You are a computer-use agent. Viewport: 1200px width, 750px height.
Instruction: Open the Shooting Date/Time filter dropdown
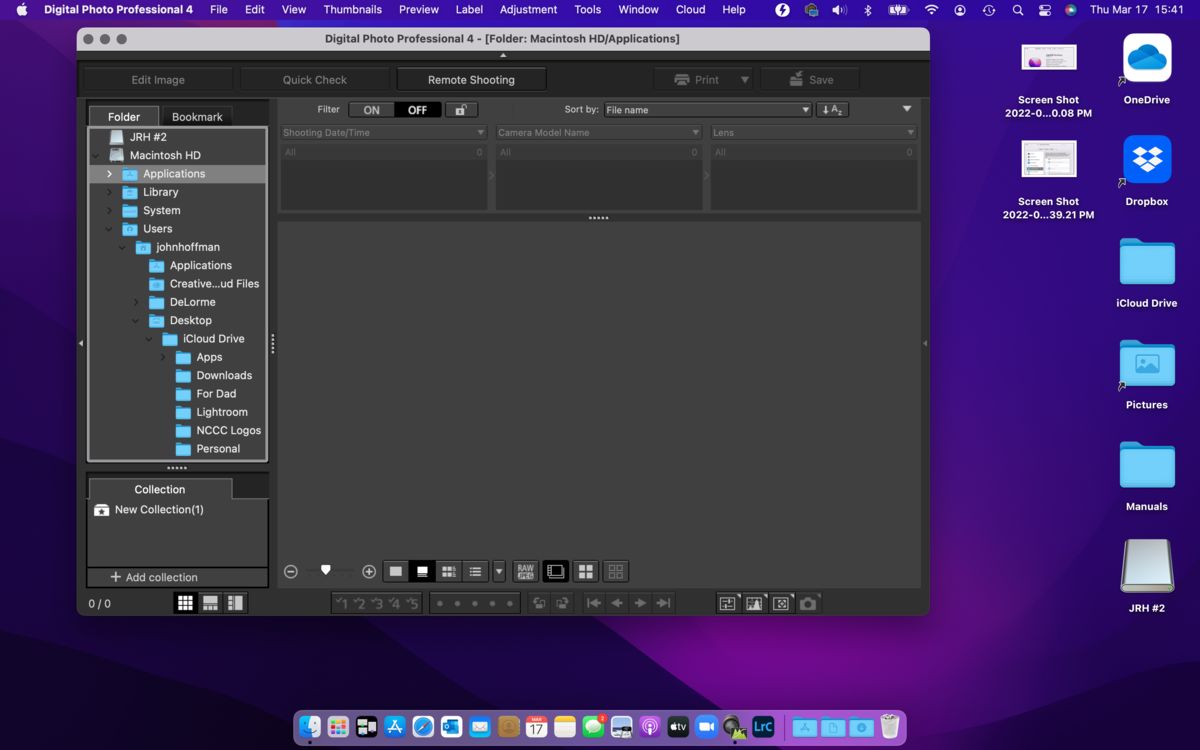click(x=384, y=132)
